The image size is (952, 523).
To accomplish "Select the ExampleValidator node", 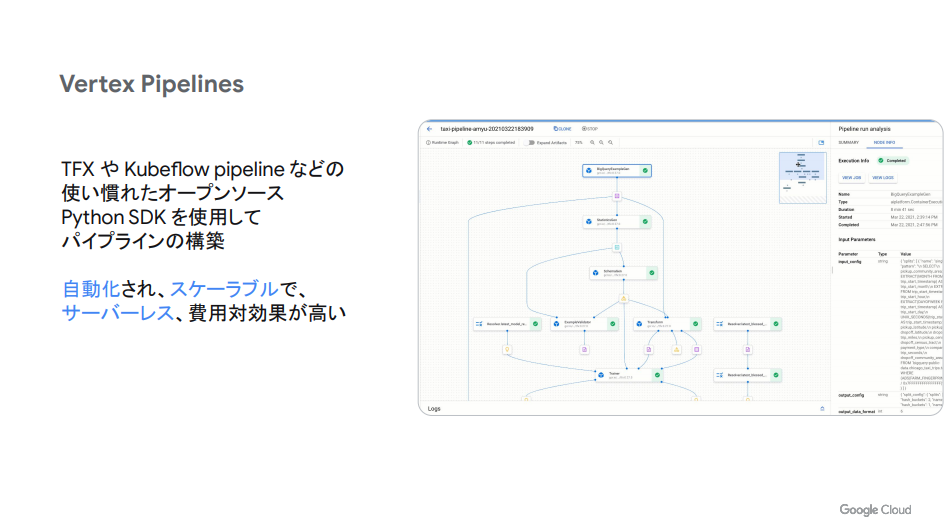I will (585, 324).
